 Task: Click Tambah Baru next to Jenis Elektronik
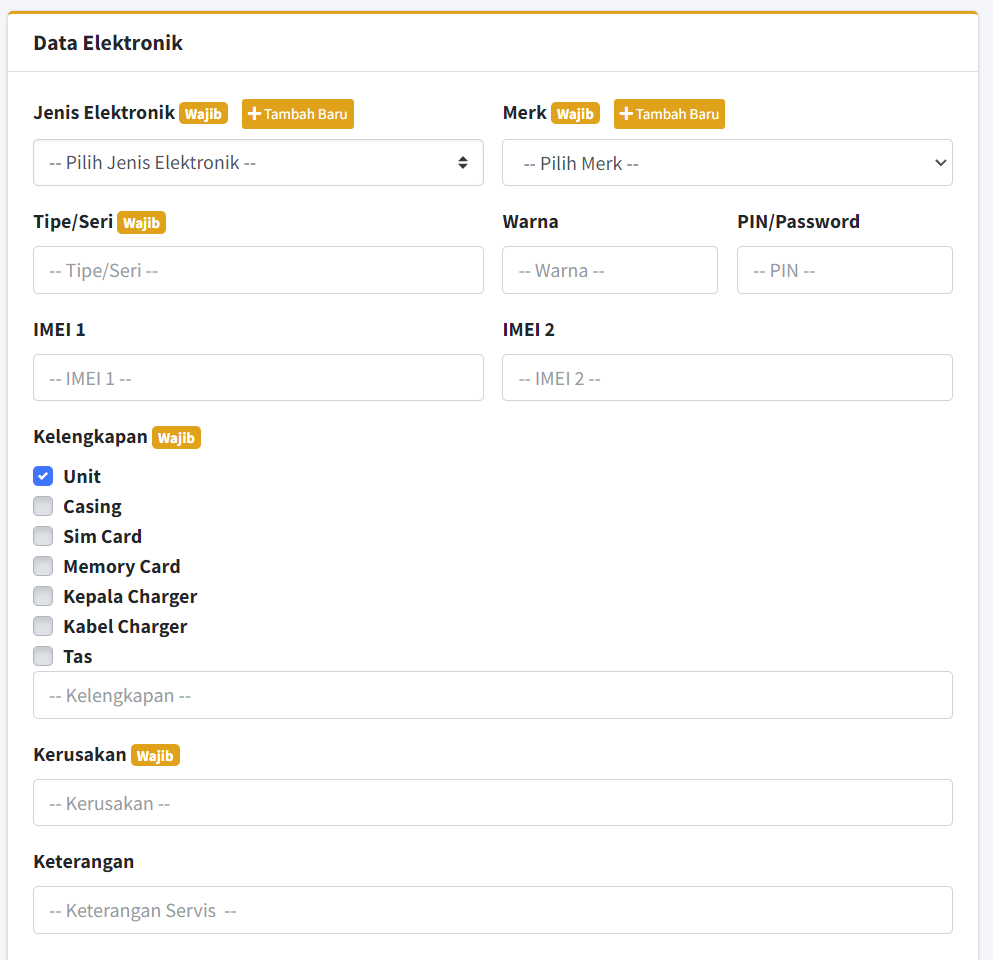297,114
